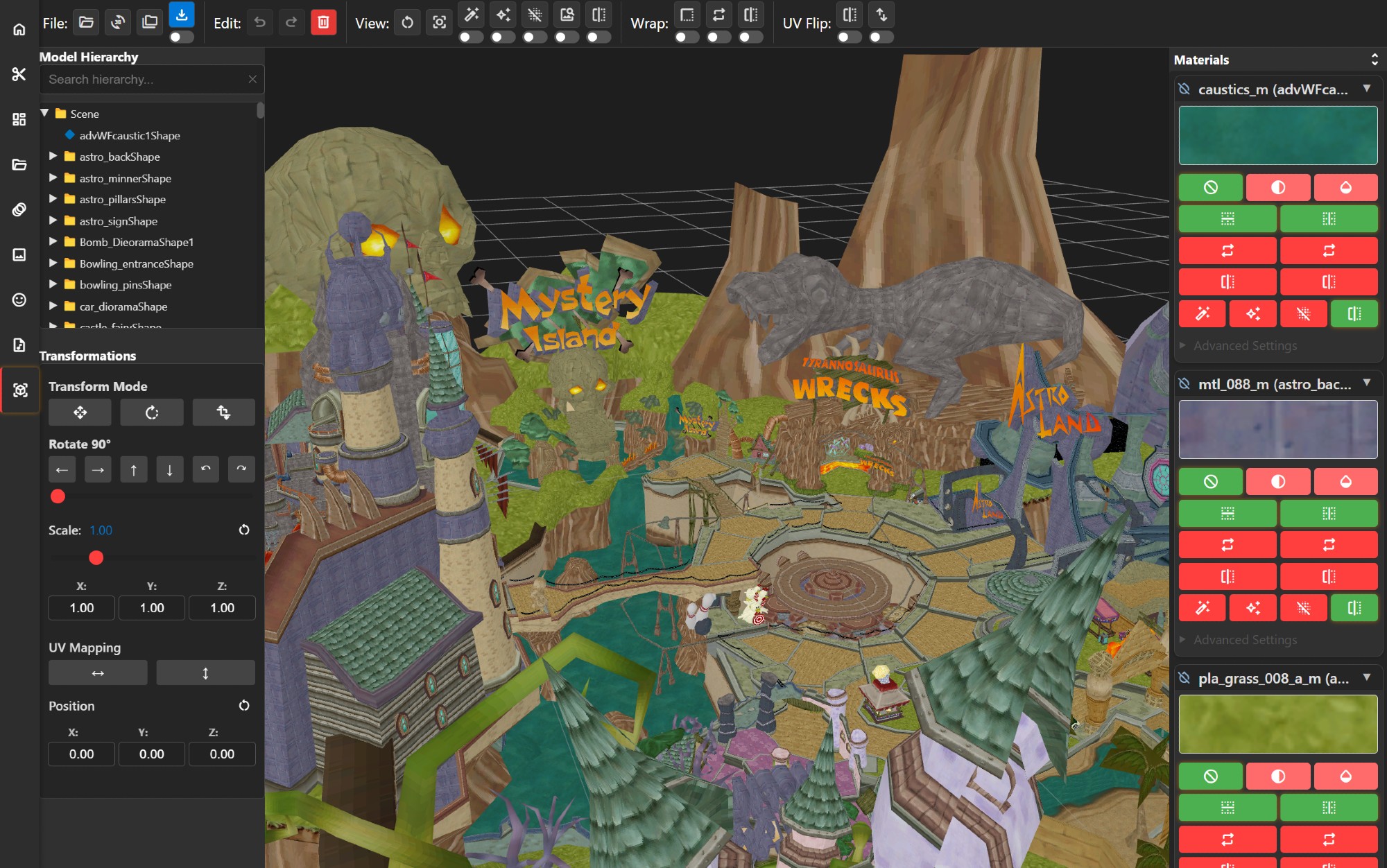
Task: Select Bowling_entranceShape in the hierarchy
Action: click(x=136, y=263)
